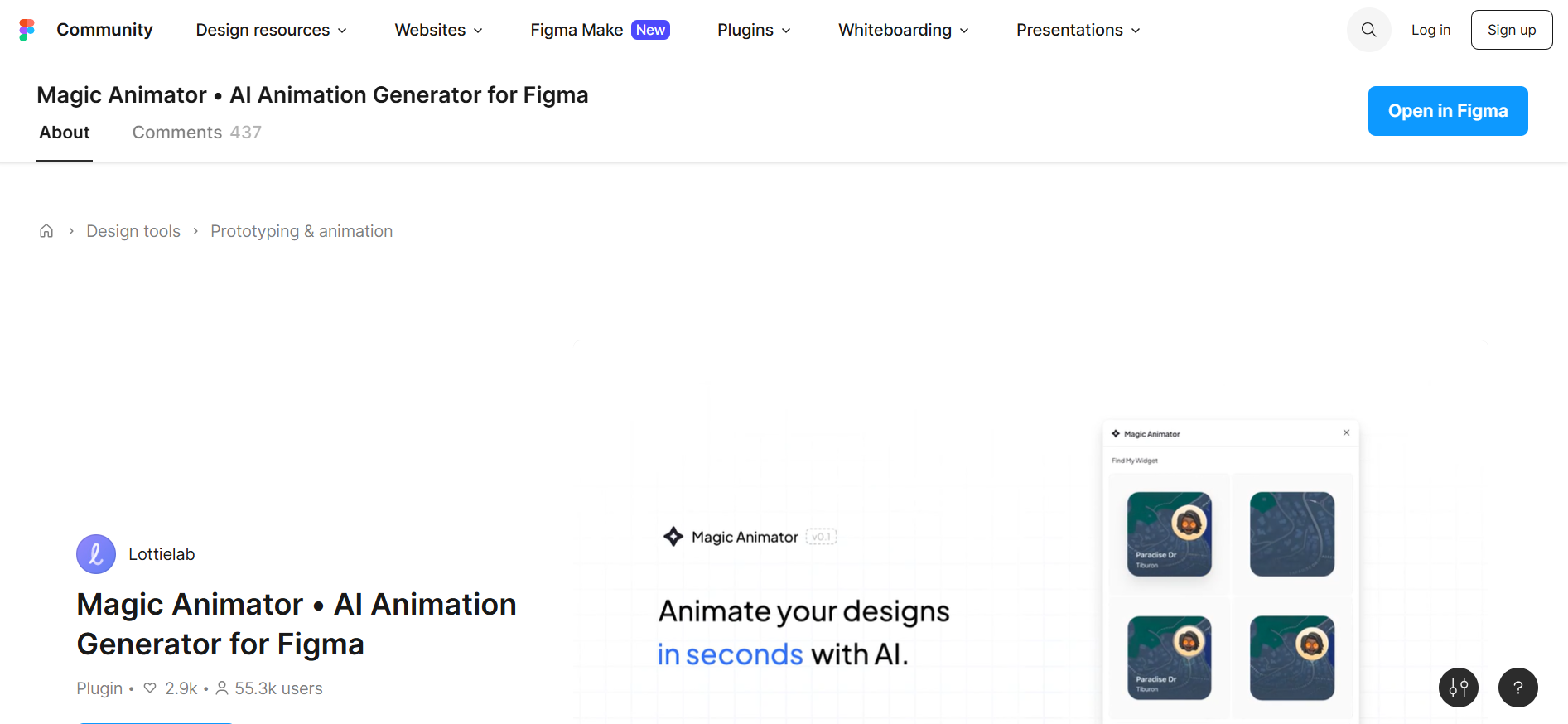Open the Figma Make New link
Viewport: 1568px width, 724px height.
(600, 30)
